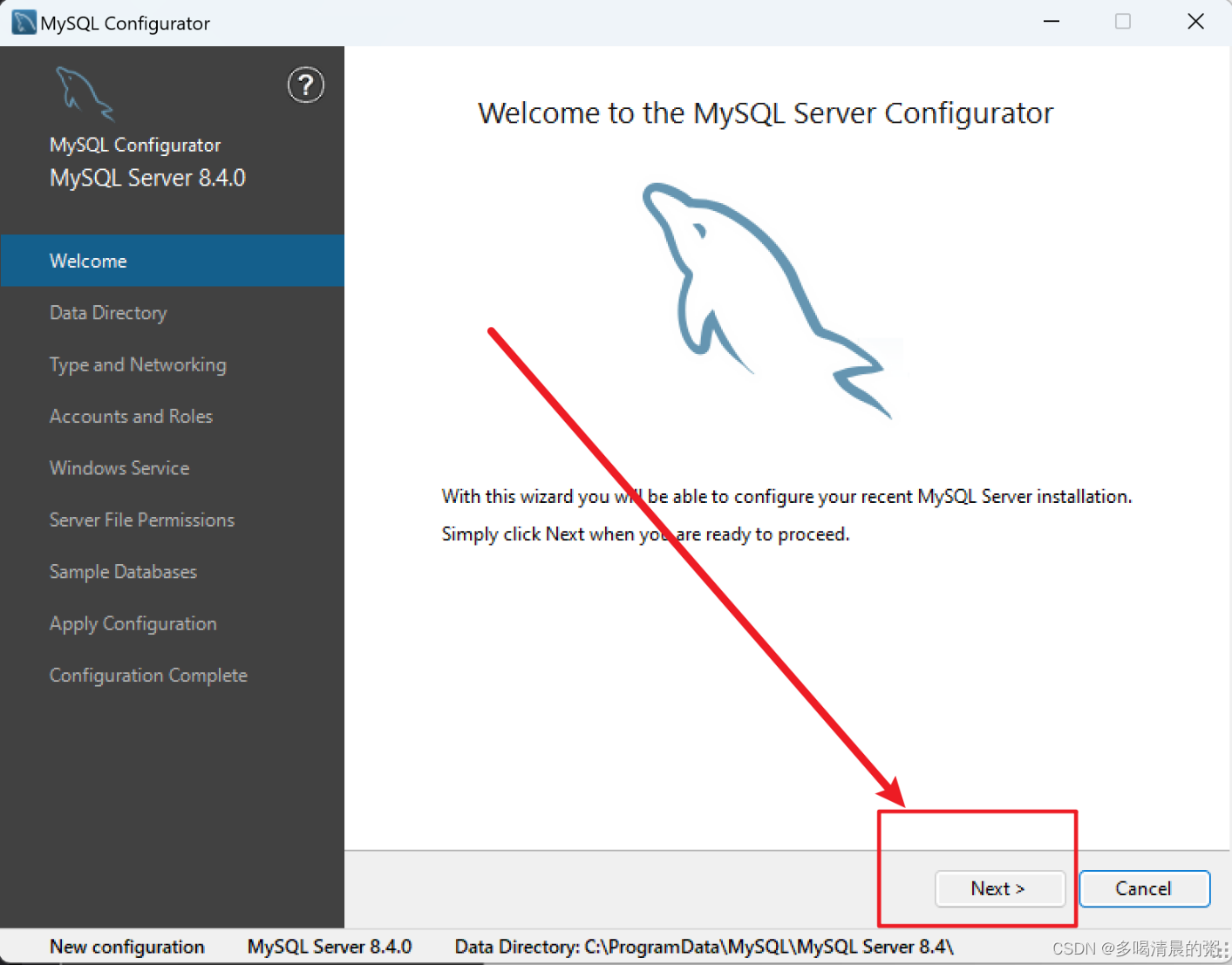1232x965 pixels.
Task: Select the Sample Databases step
Action: click(173, 572)
